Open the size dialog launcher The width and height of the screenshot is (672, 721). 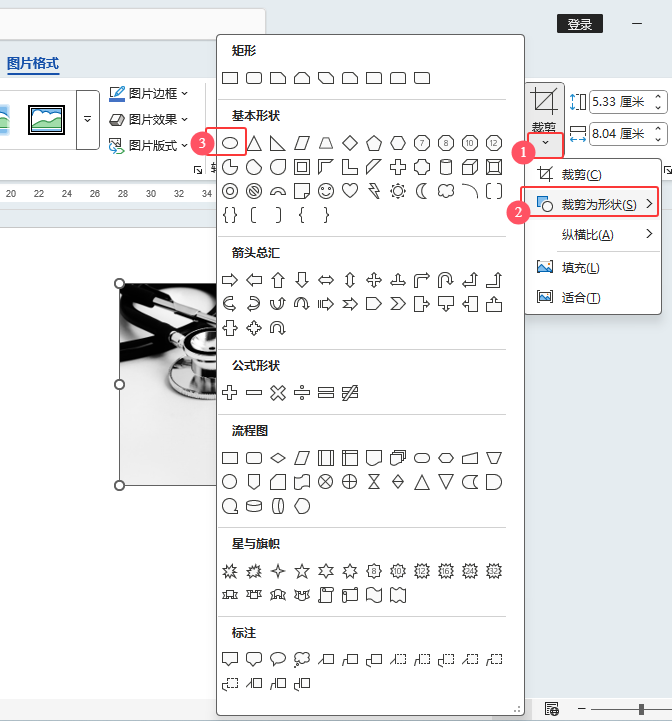coord(667,171)
